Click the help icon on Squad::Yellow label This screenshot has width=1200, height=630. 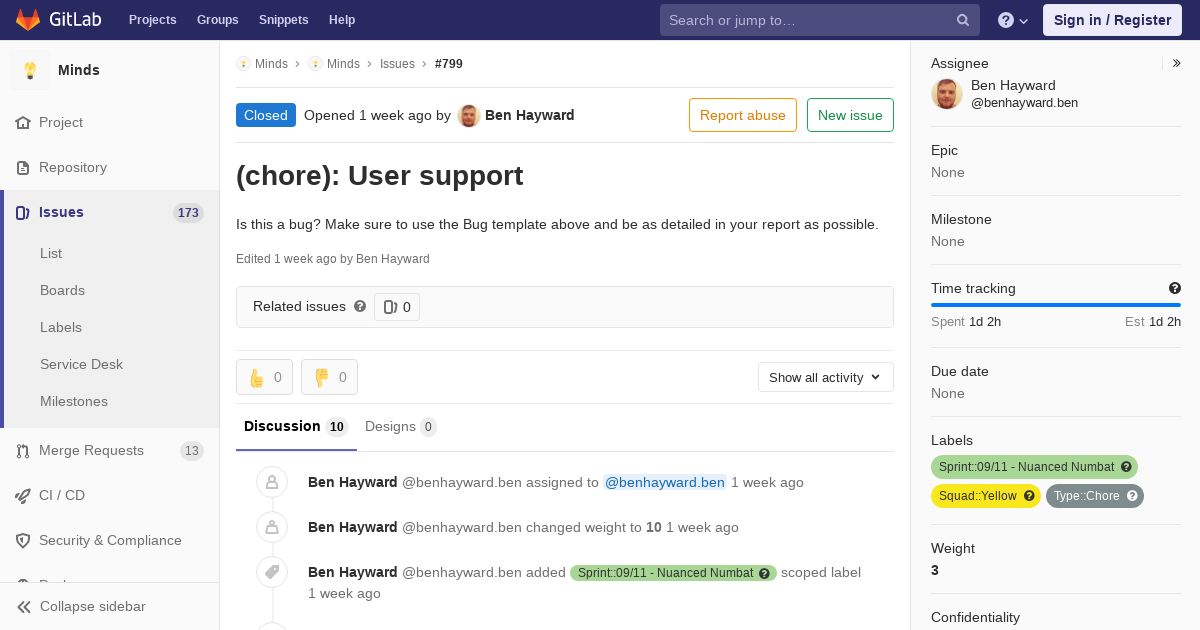[1029, 496]
